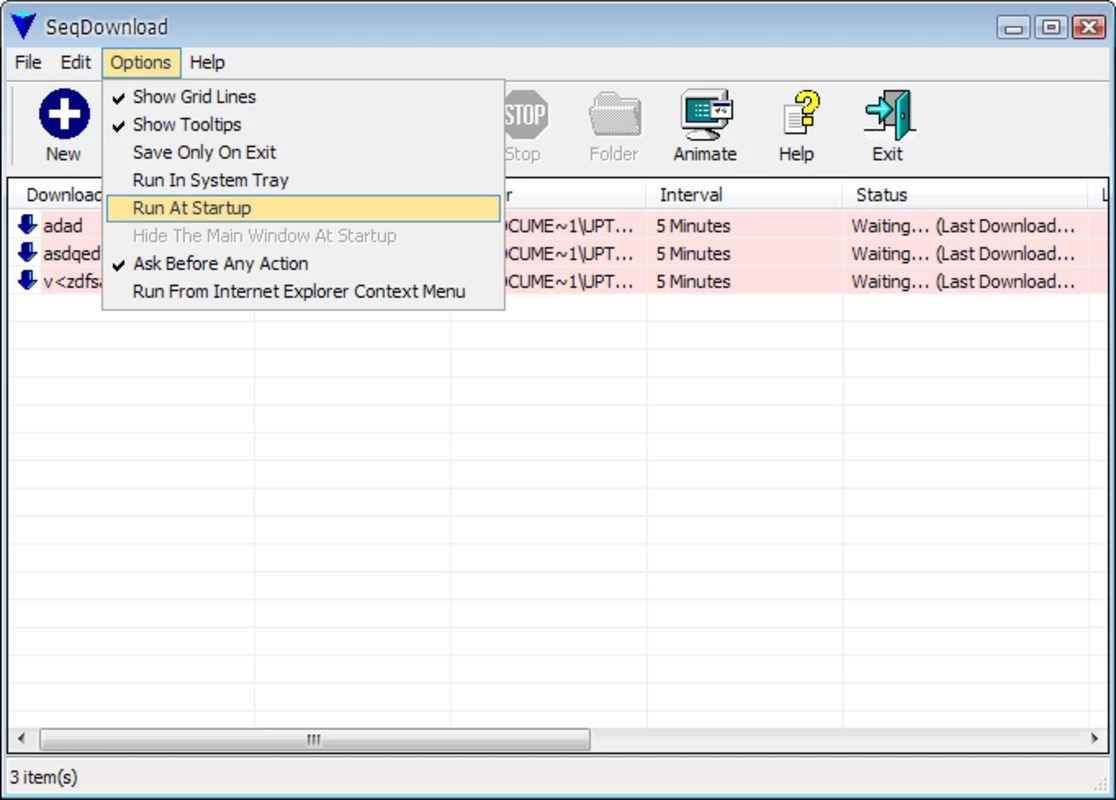Screen dimensions: 1116x800
Task: Enable Run At Startup
Action: [303, 208]
